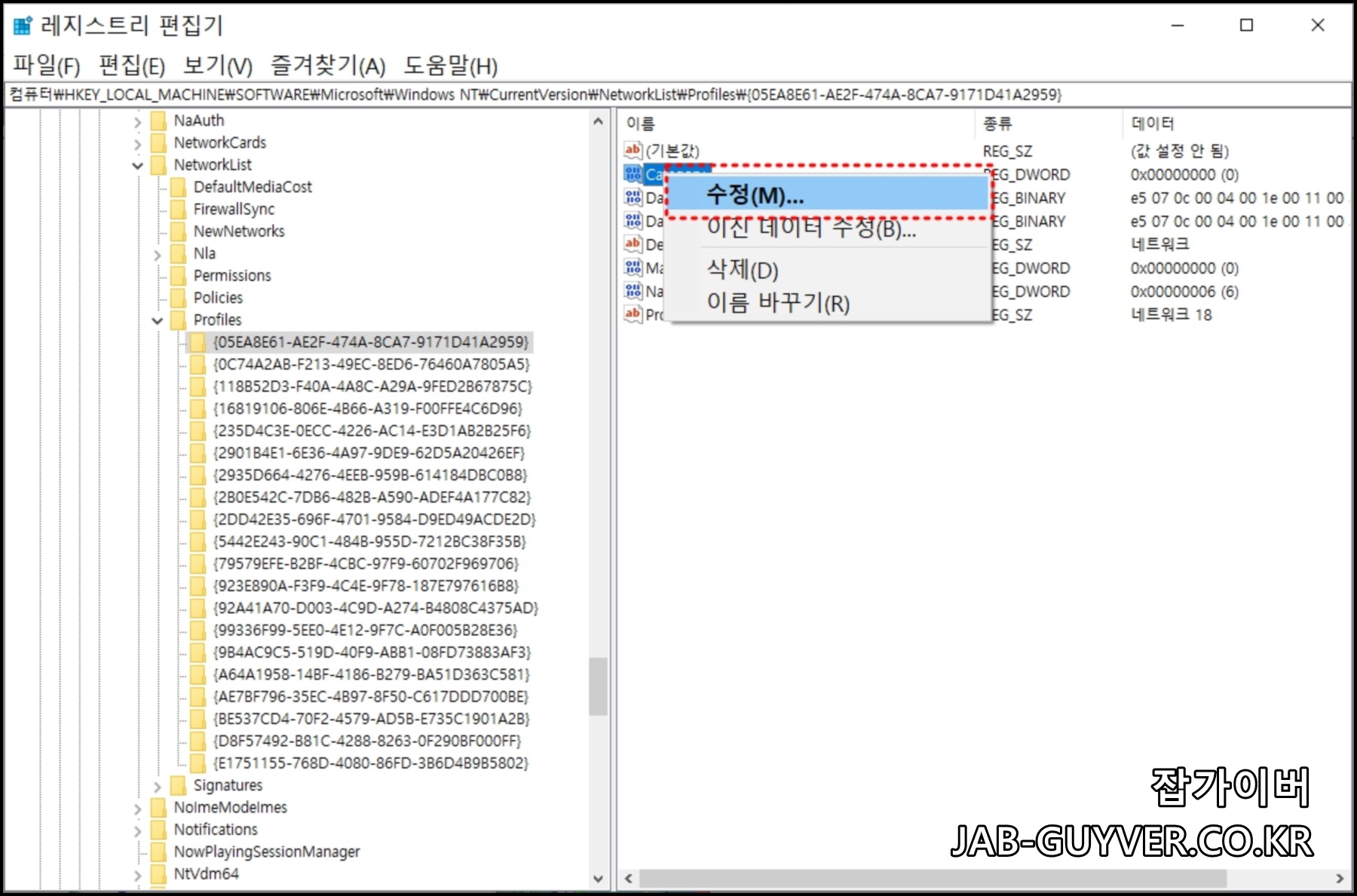
Task: Open the 편집(E) menu
Action: point(132,66)
